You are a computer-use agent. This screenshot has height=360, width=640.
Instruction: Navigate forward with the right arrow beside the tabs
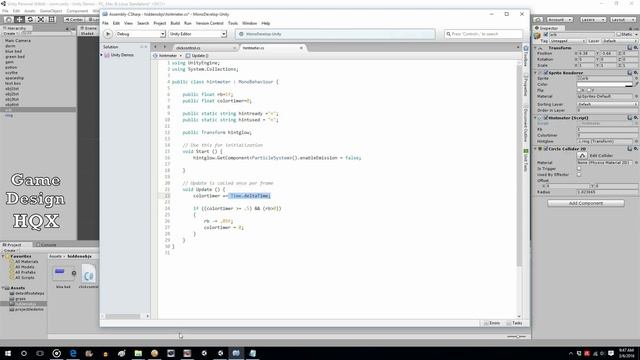tap(164, 47)
